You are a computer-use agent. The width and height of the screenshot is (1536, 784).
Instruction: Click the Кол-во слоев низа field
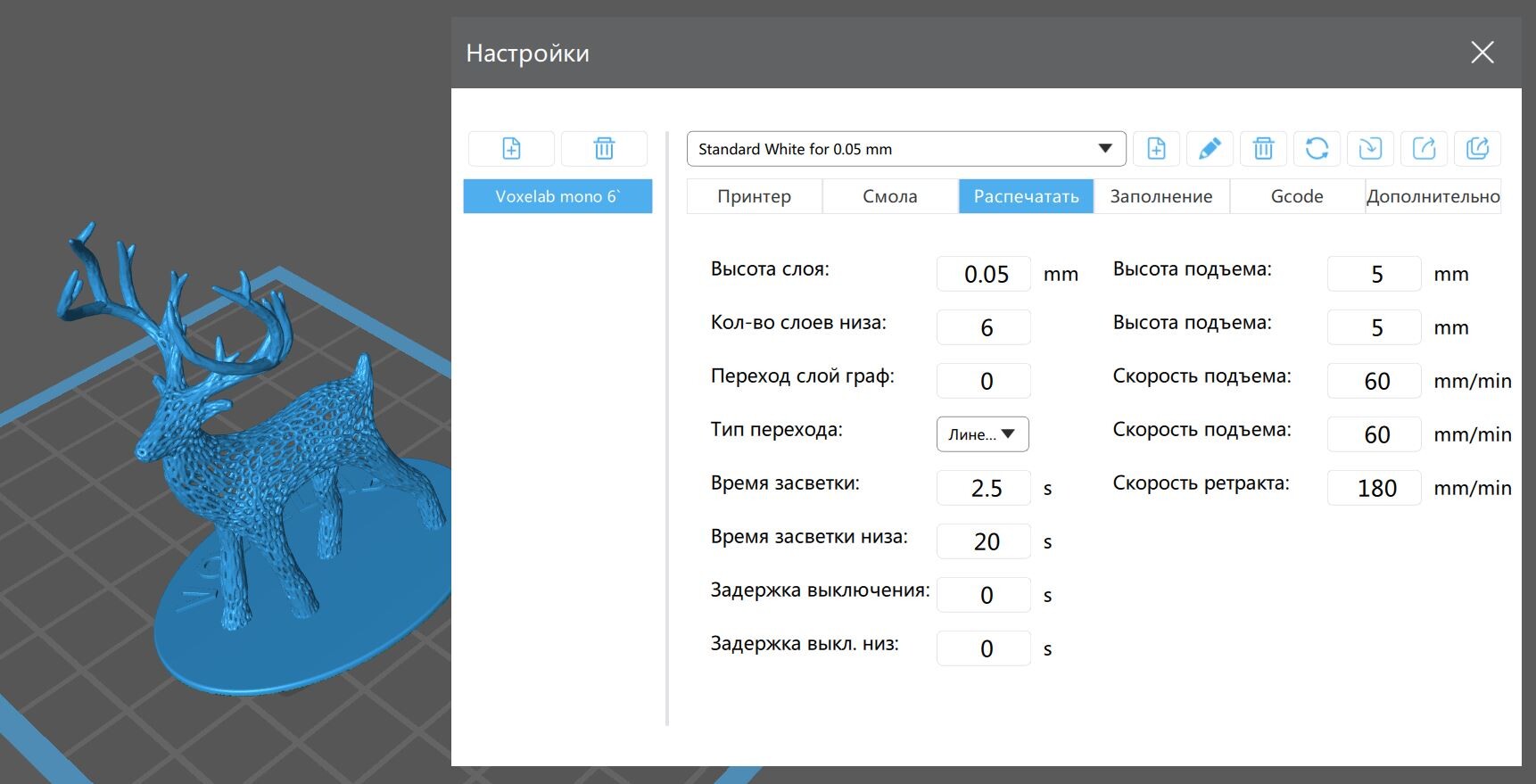click(984, 327)
